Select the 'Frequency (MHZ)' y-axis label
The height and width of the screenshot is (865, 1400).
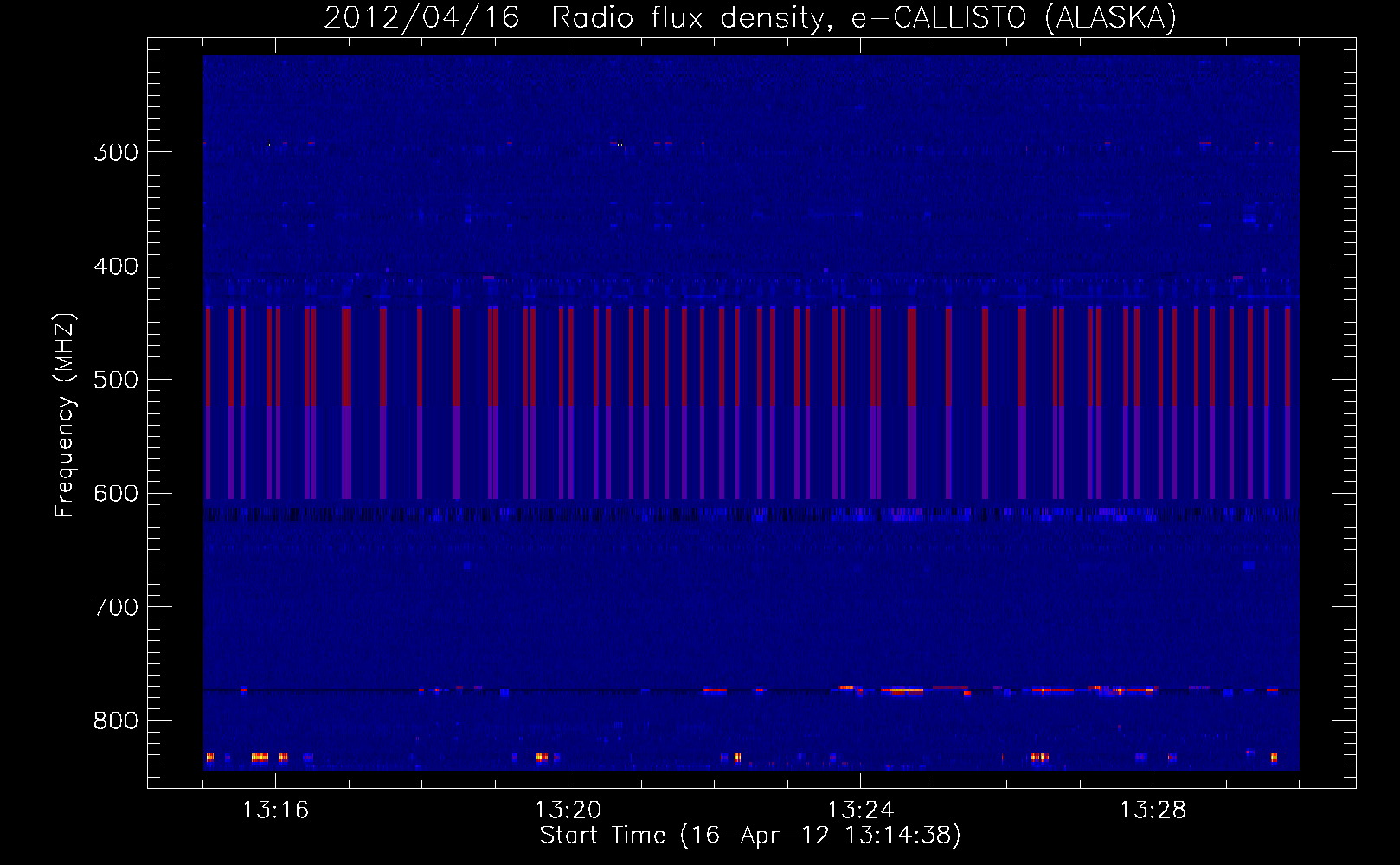(x=65, y=415)
